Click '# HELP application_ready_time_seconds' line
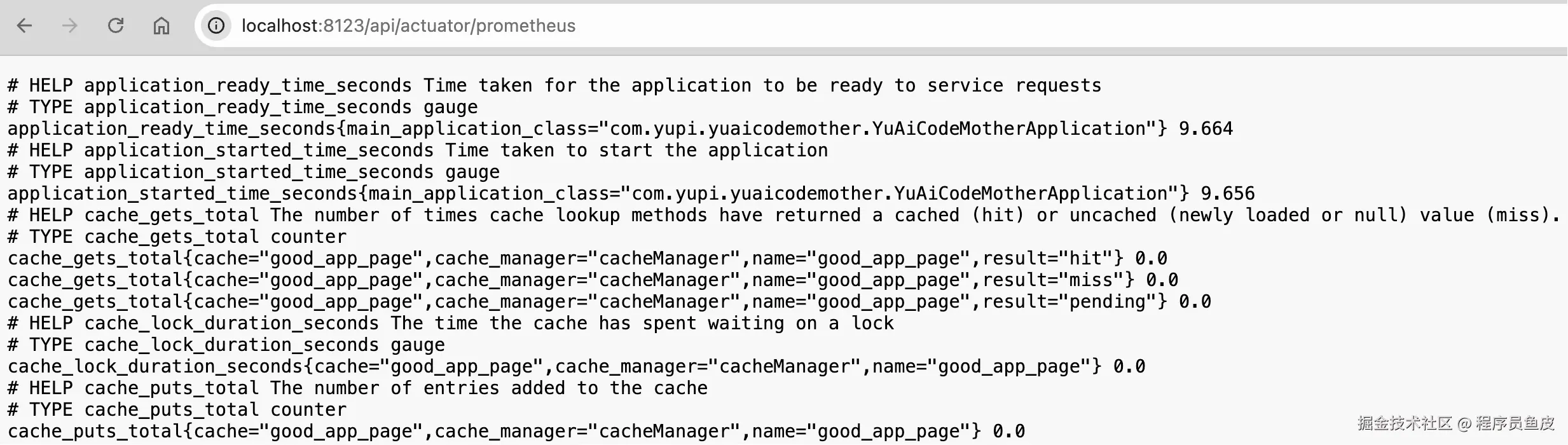This screenshot has width=1568, height=445. (x=554, y=85)
